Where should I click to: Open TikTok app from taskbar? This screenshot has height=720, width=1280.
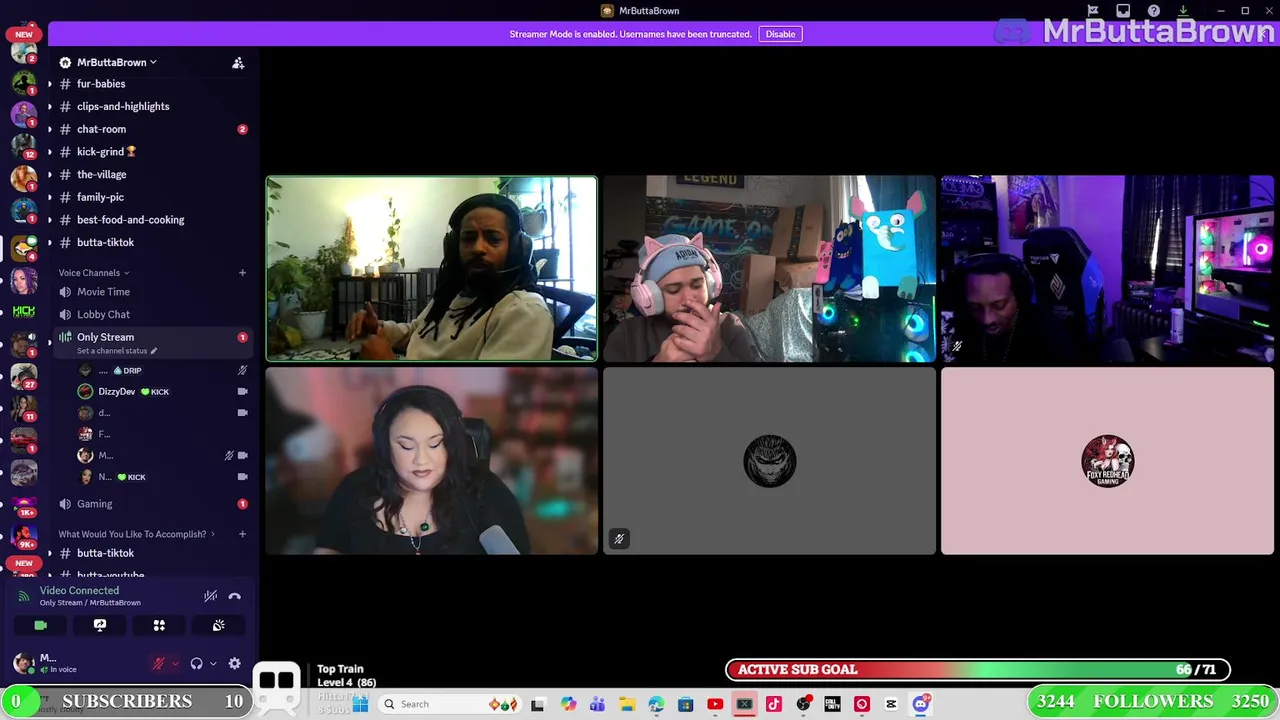pos(774,704)
